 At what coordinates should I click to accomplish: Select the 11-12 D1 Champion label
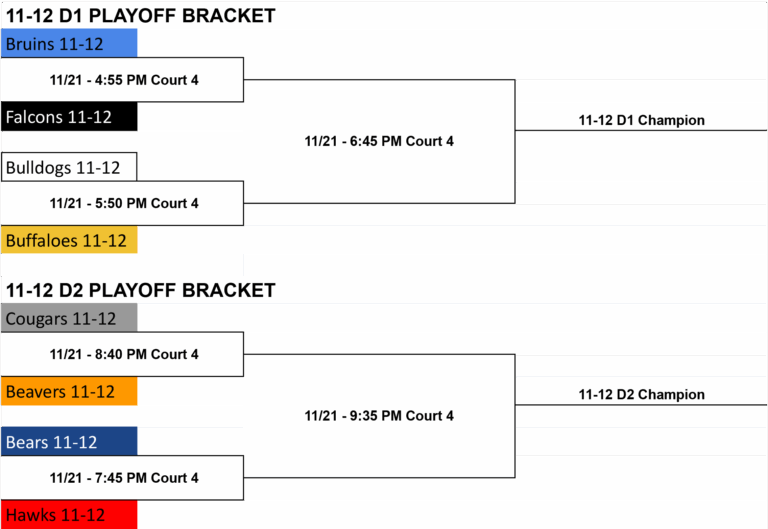(x=642, y=120)
